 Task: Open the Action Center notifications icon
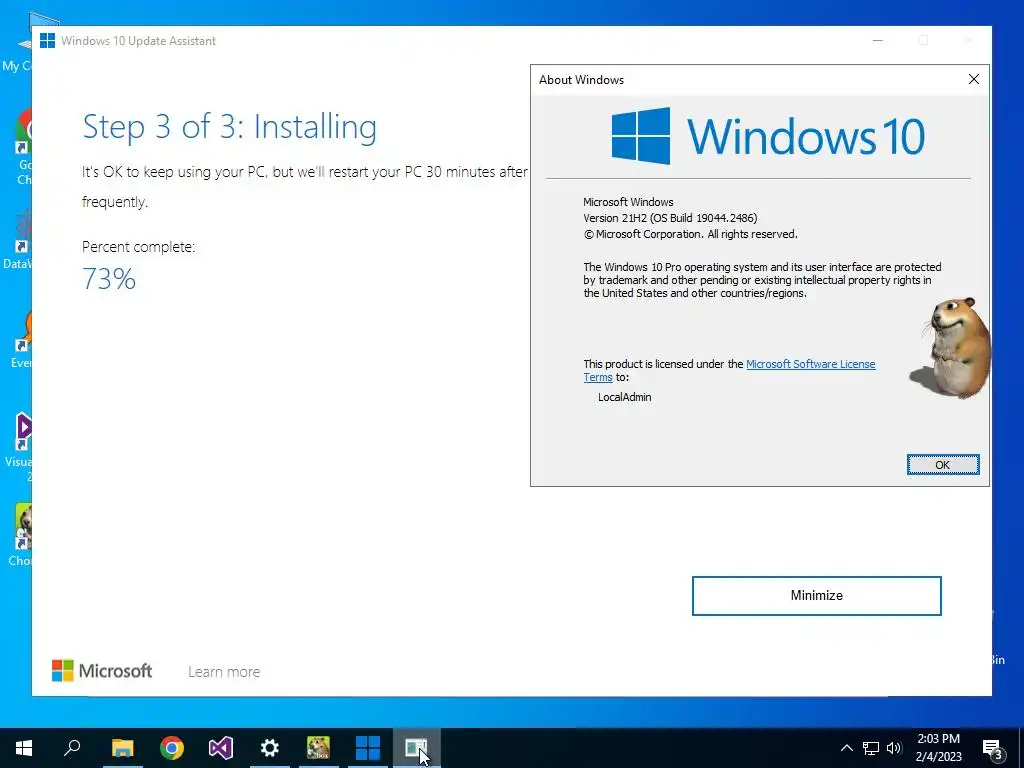[992, 748]
